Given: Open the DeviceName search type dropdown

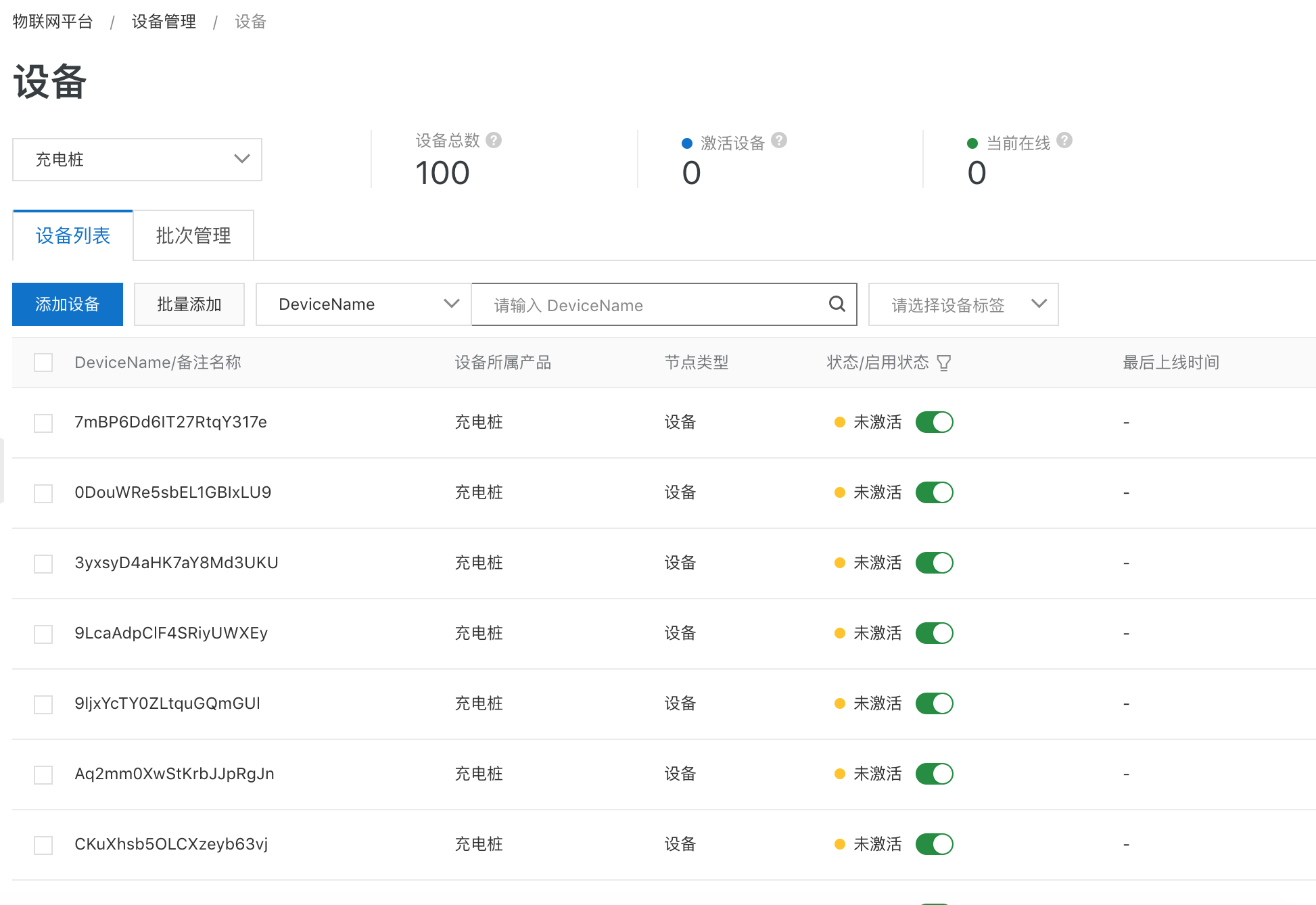Looking at the screenshot, I should click(x=364, y=304).
